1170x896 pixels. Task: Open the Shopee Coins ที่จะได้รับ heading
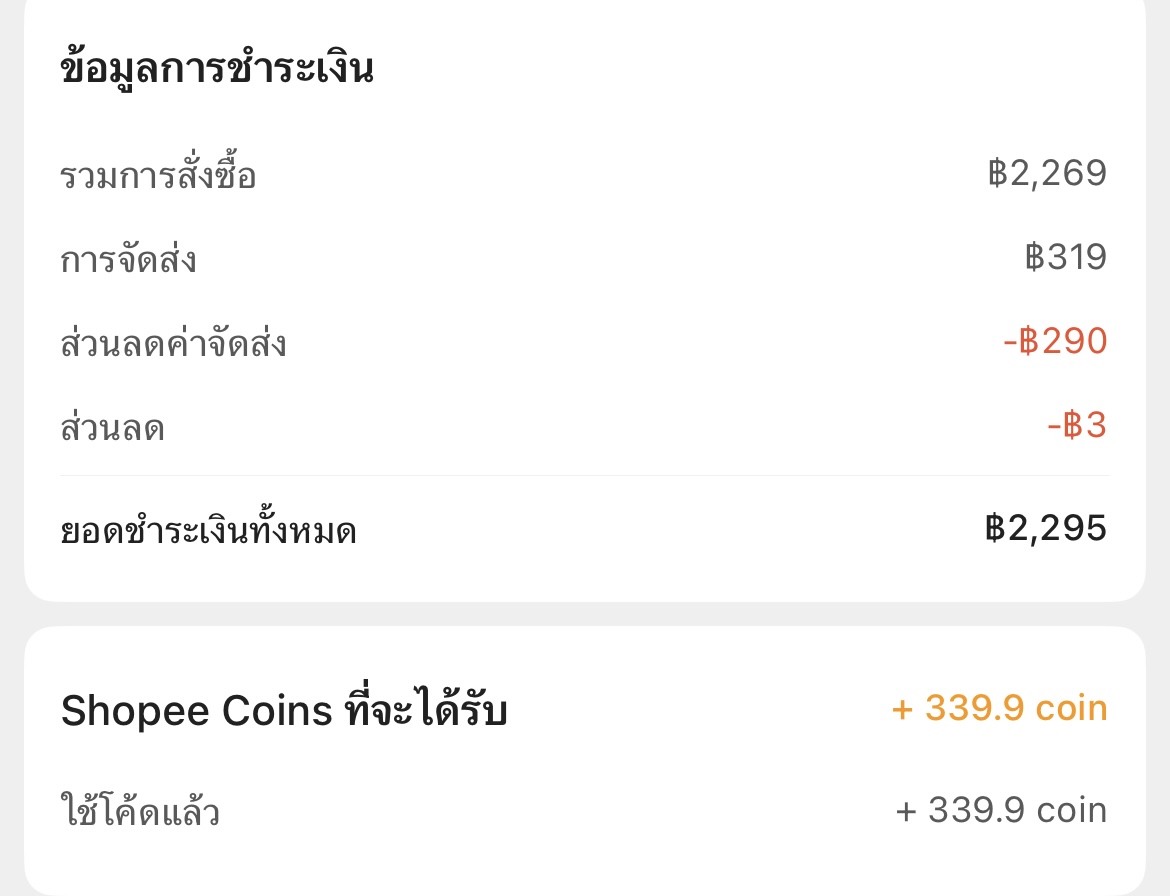[284, 712]
